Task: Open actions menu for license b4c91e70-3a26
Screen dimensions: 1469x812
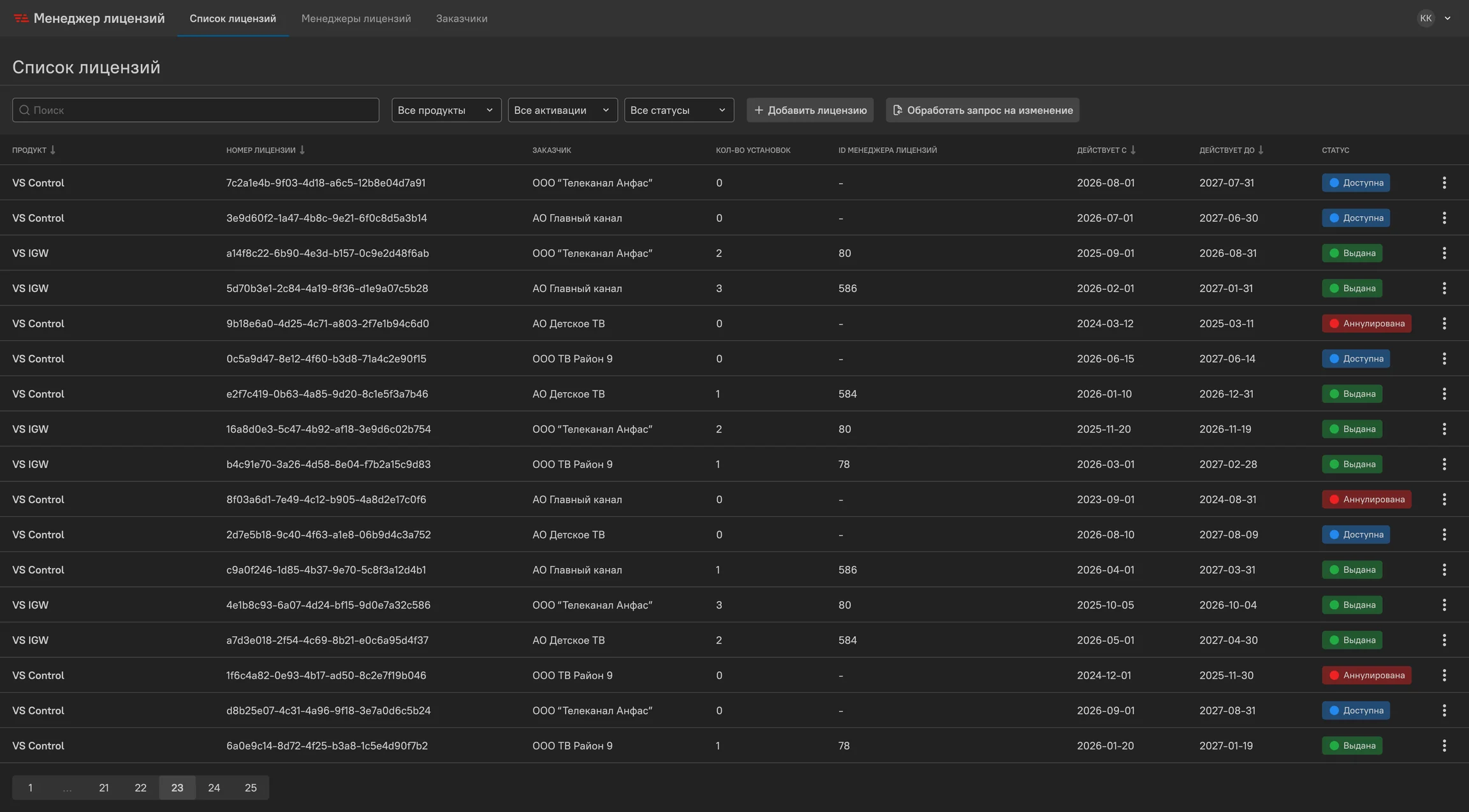Action: point(1444,464)
